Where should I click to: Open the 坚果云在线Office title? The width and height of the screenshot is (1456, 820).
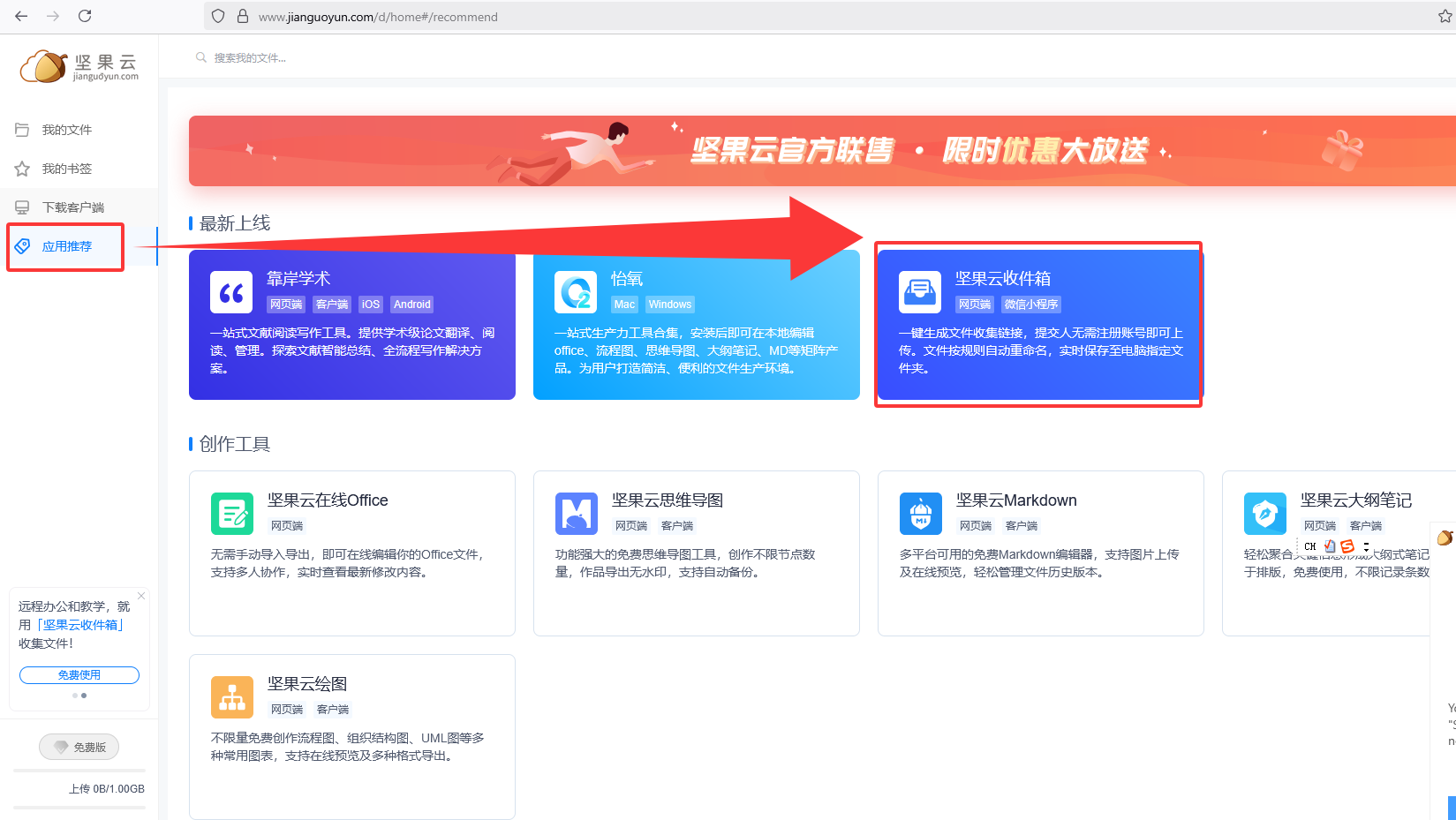pos(328,500)
